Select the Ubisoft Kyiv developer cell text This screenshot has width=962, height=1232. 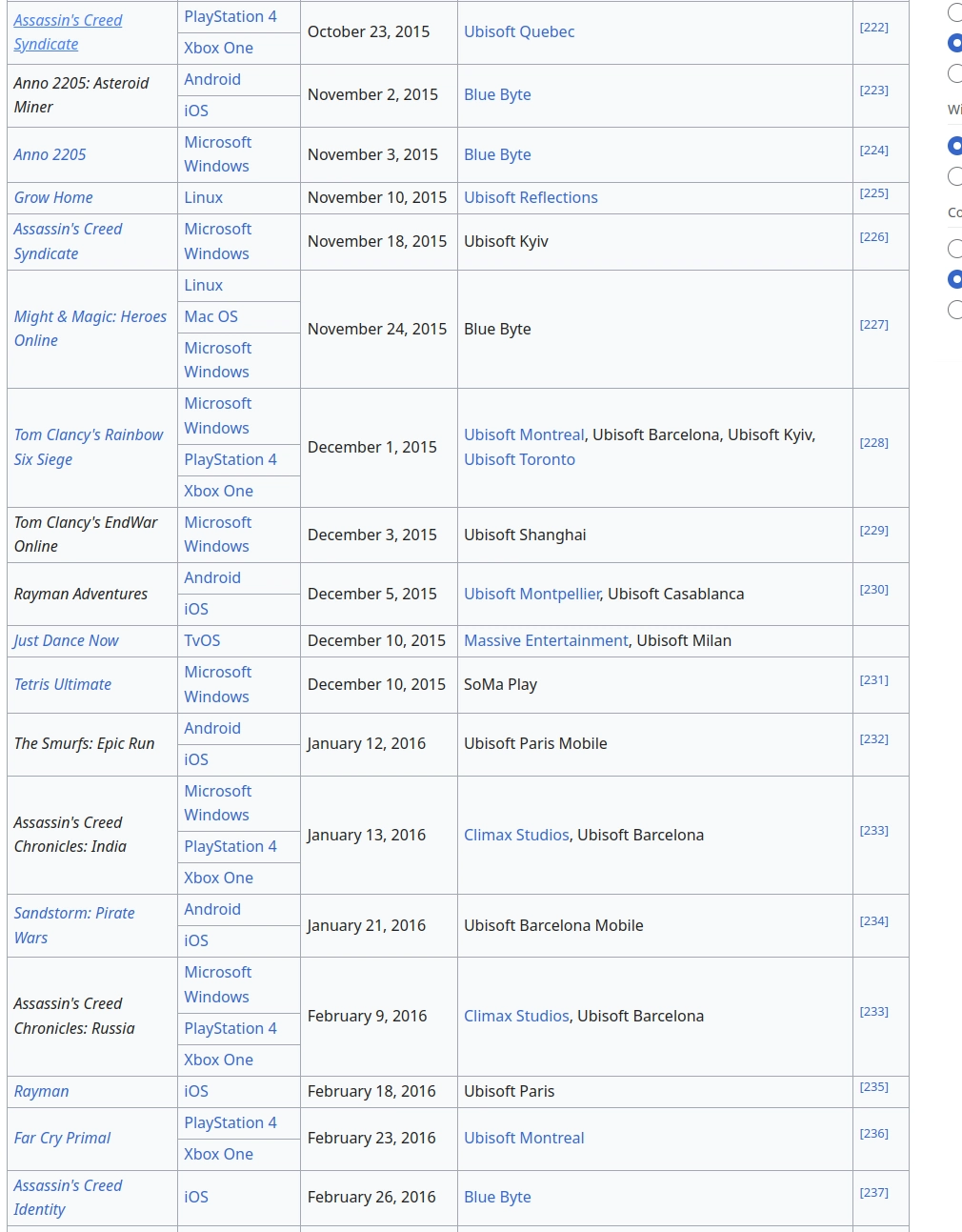(506, 241)
